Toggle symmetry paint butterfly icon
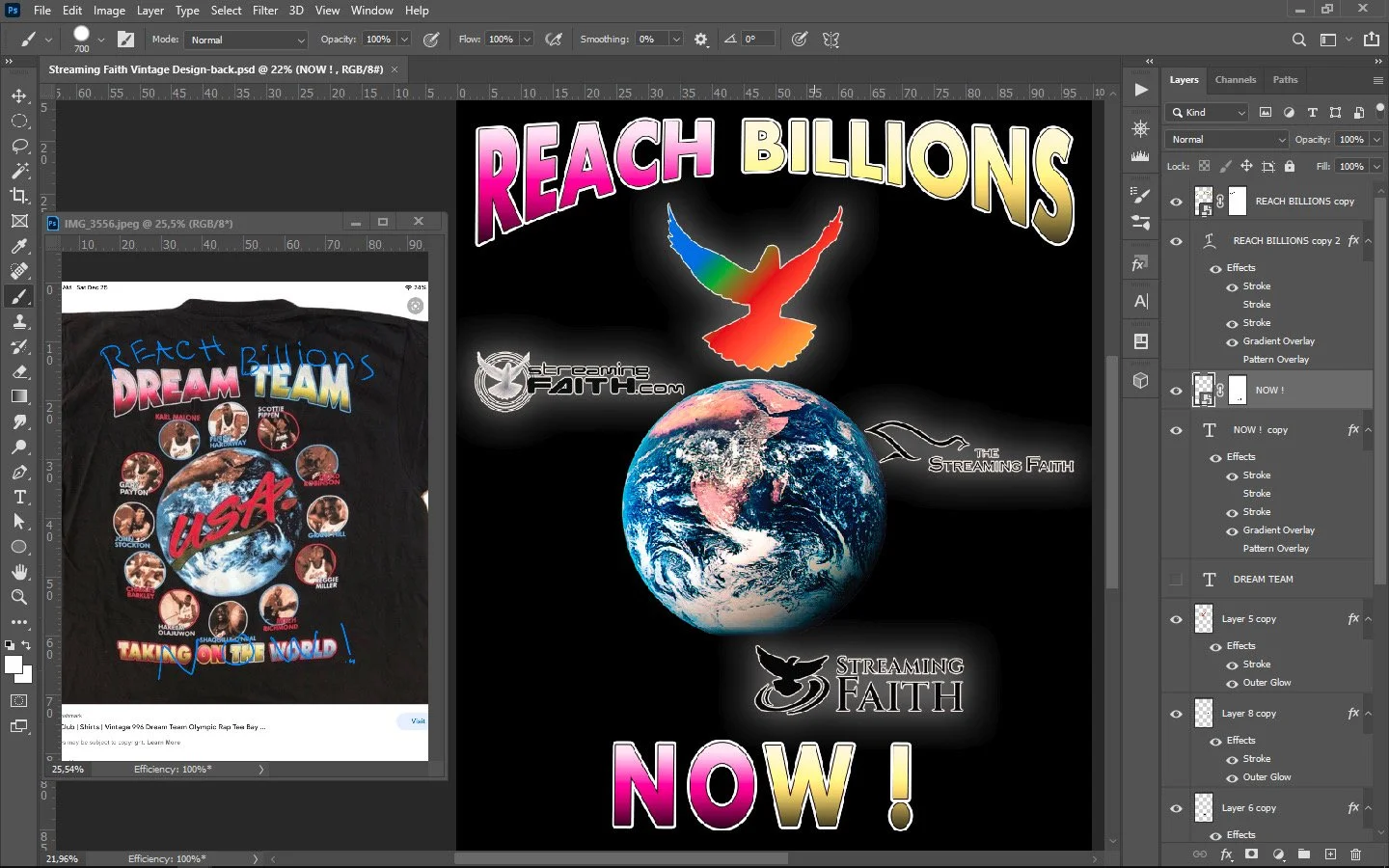 point(831,40)
